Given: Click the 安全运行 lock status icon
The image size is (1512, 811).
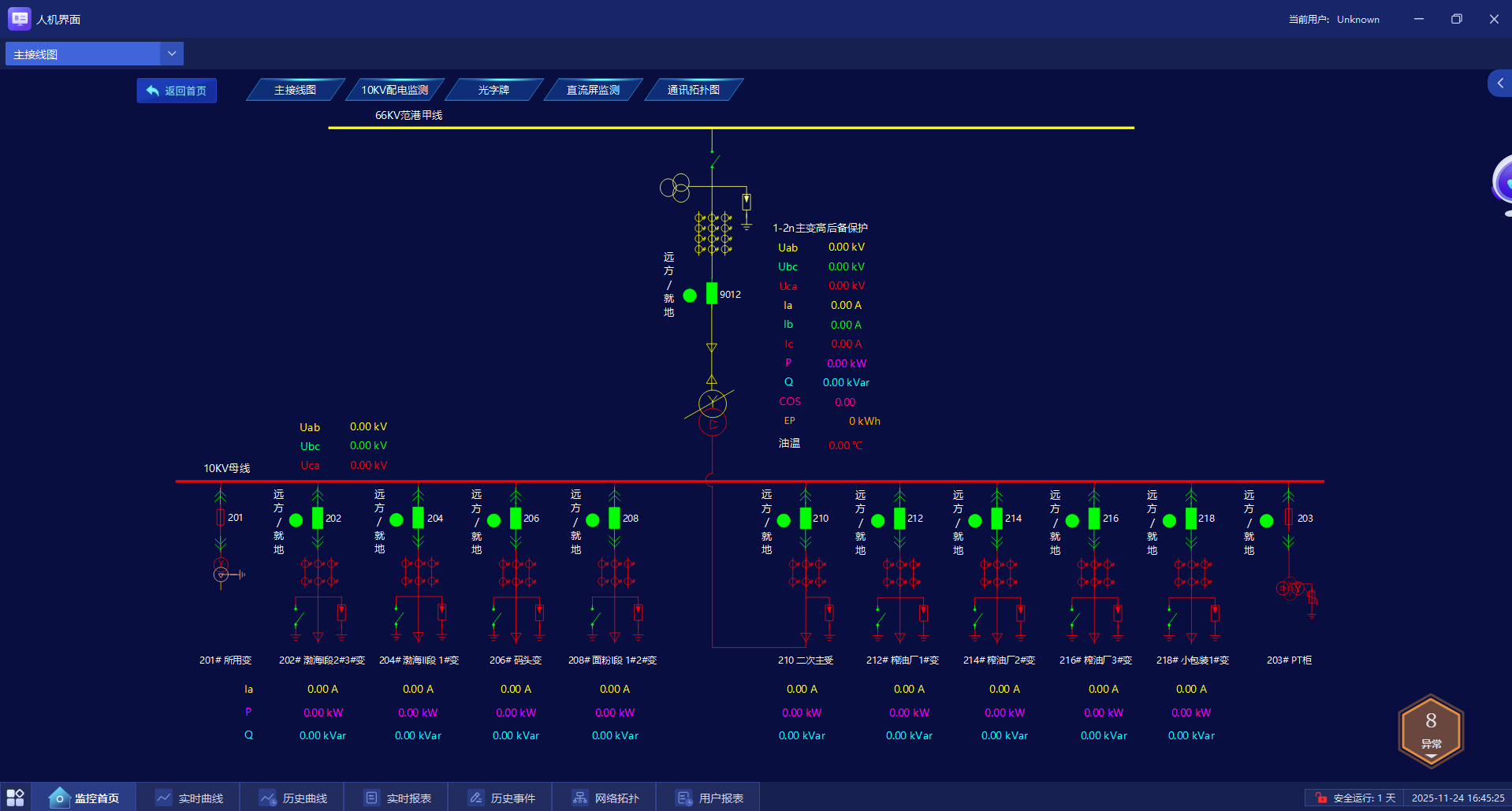Looking at the screenshot, I should [x=1320, y=798].
